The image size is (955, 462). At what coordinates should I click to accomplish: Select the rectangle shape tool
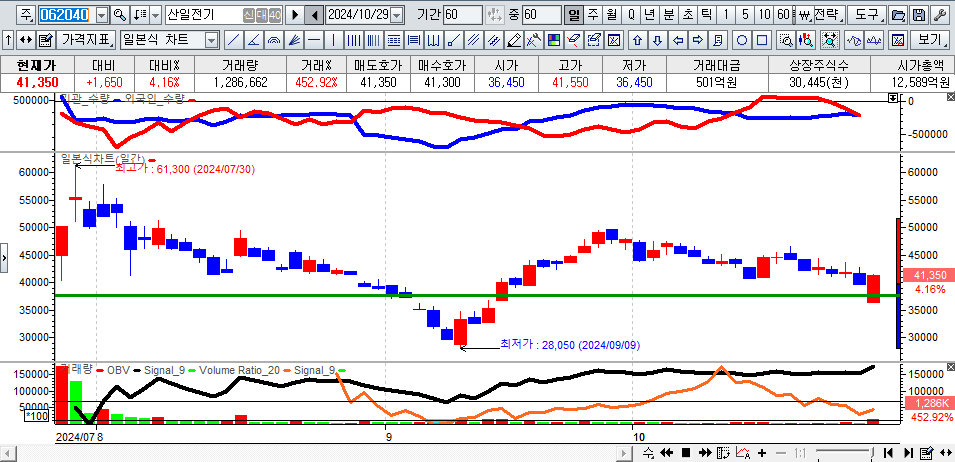761,41
